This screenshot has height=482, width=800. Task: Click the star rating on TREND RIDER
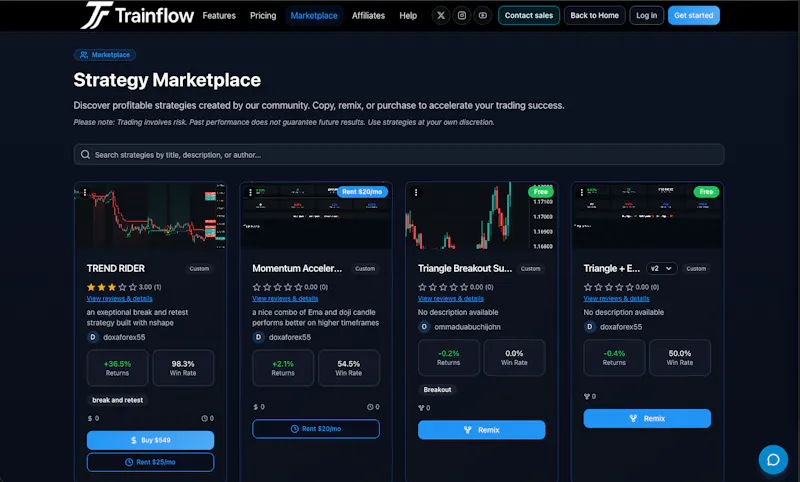click(112, 287)
